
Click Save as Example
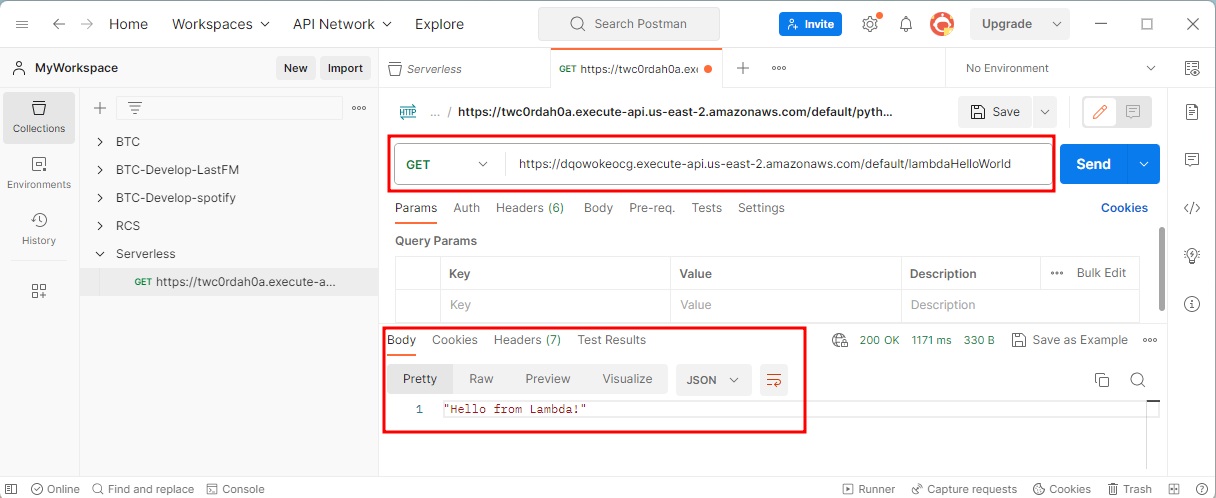point(1069,340)
